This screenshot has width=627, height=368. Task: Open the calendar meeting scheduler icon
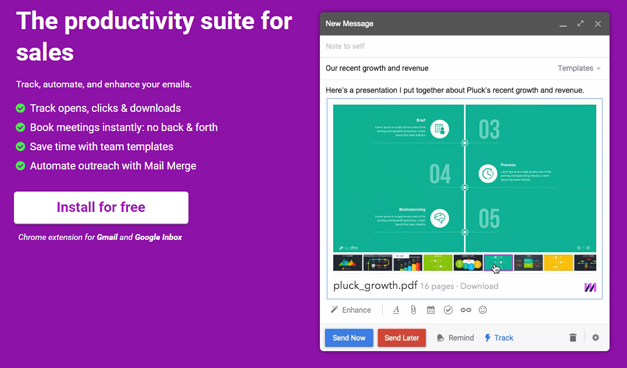(431, 310)
